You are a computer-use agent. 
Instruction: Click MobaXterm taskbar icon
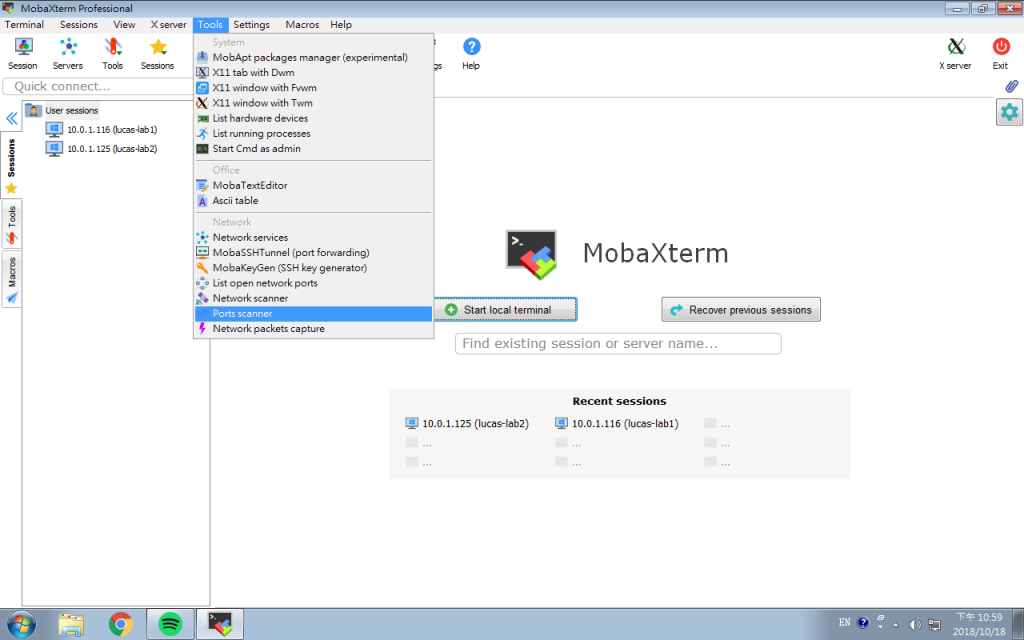(220, 624)
